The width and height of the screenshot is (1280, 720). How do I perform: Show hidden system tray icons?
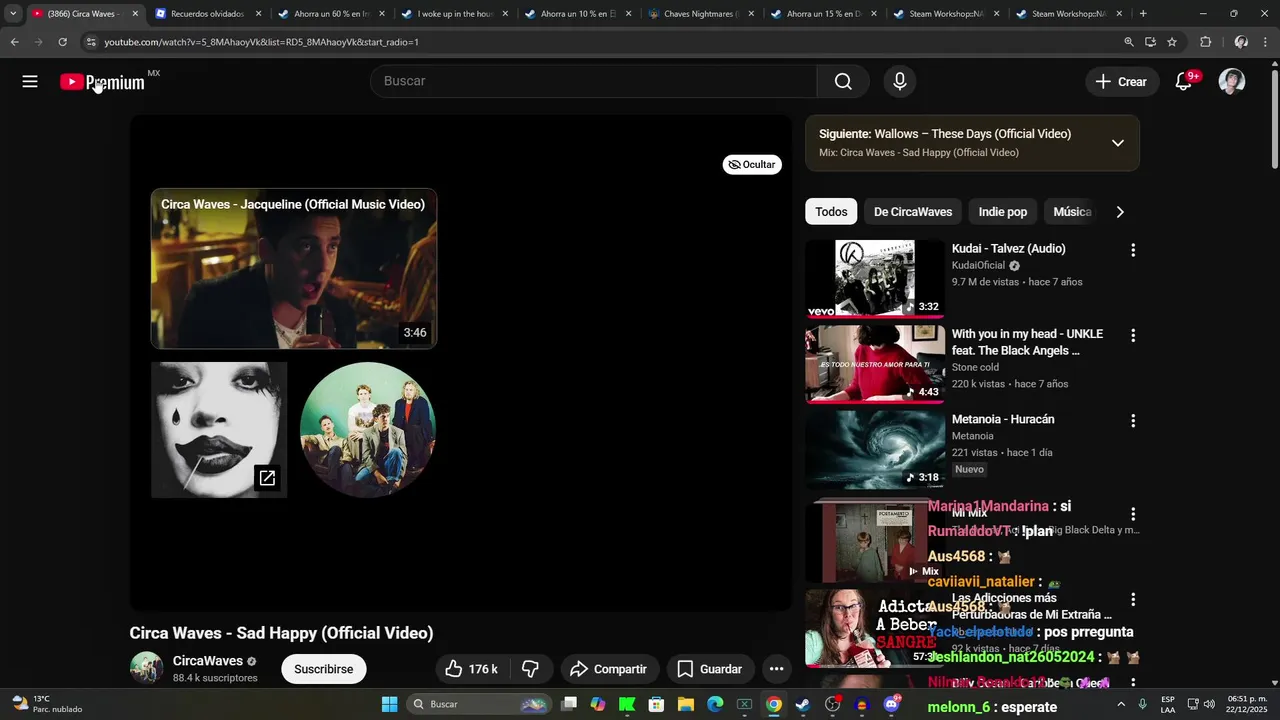coord(1120,704)
